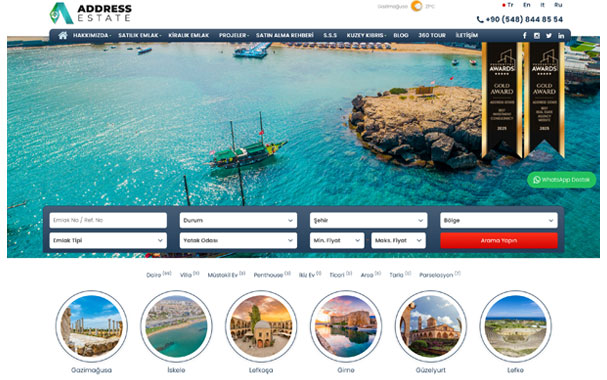Go to Satın Alma Rehberi
This screenshot has width=607, height=380.
[x=285, y=35]
